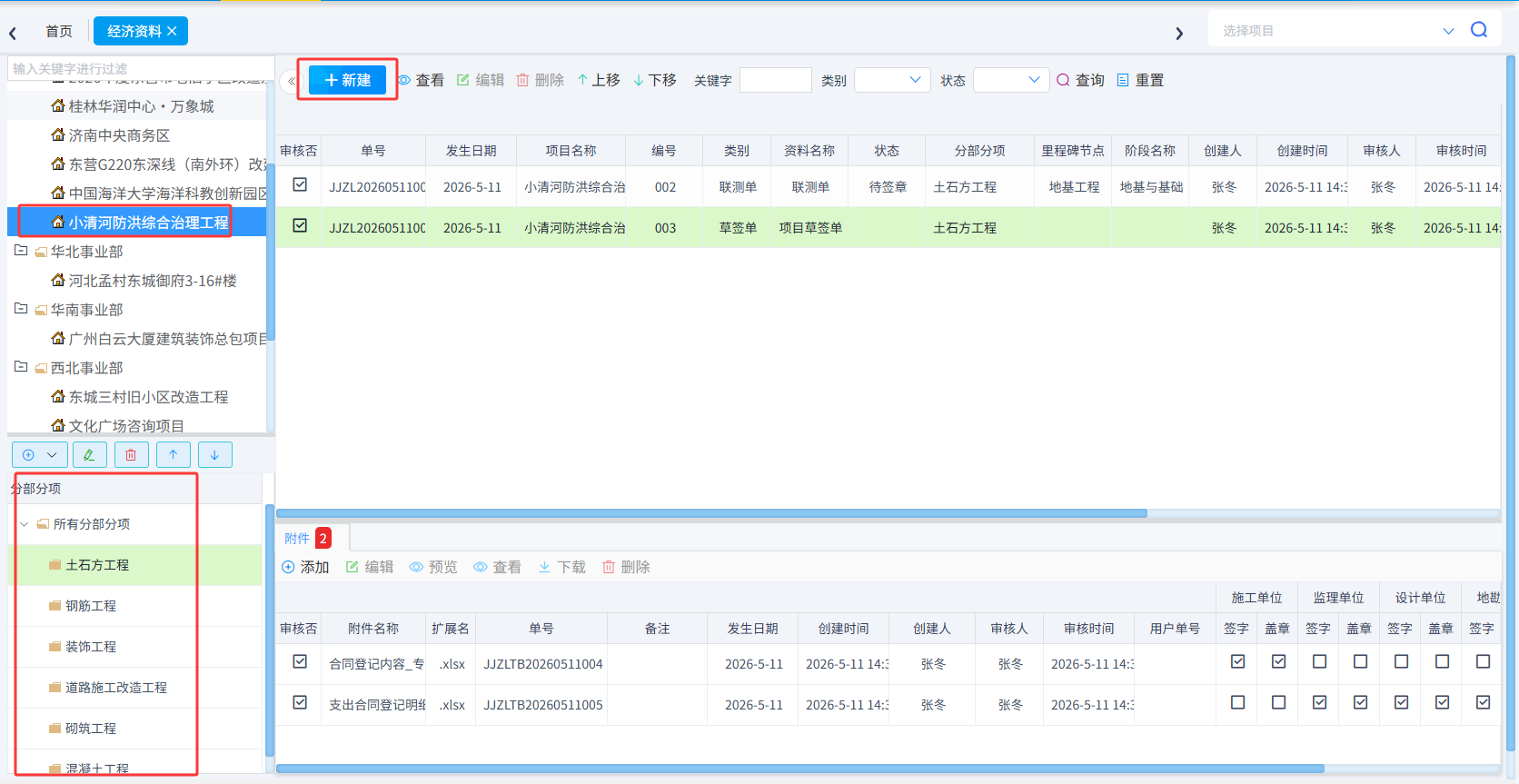Collapse the 华北事业部 tree node

21,250
